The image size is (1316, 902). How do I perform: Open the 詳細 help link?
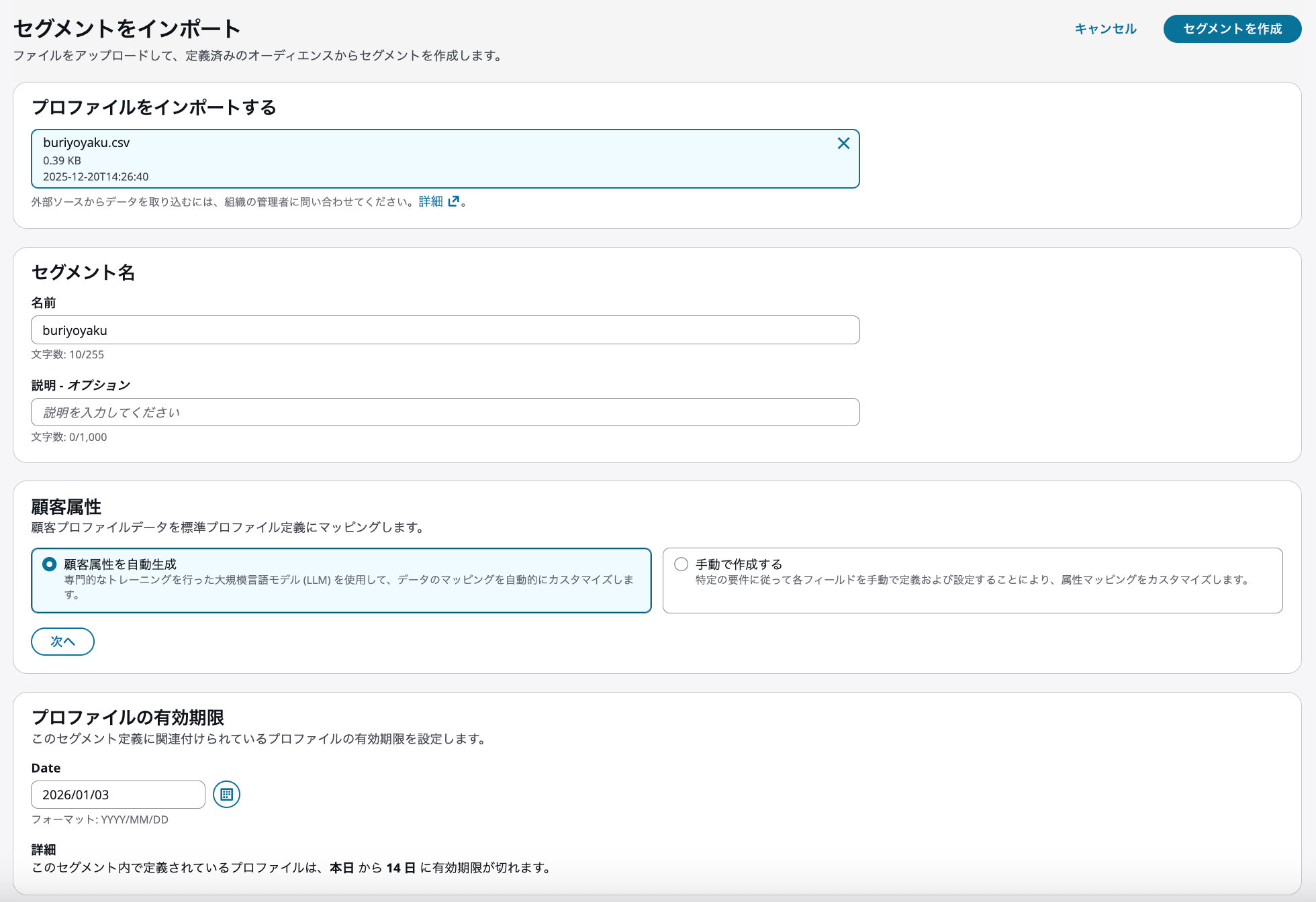click(430, 201)
